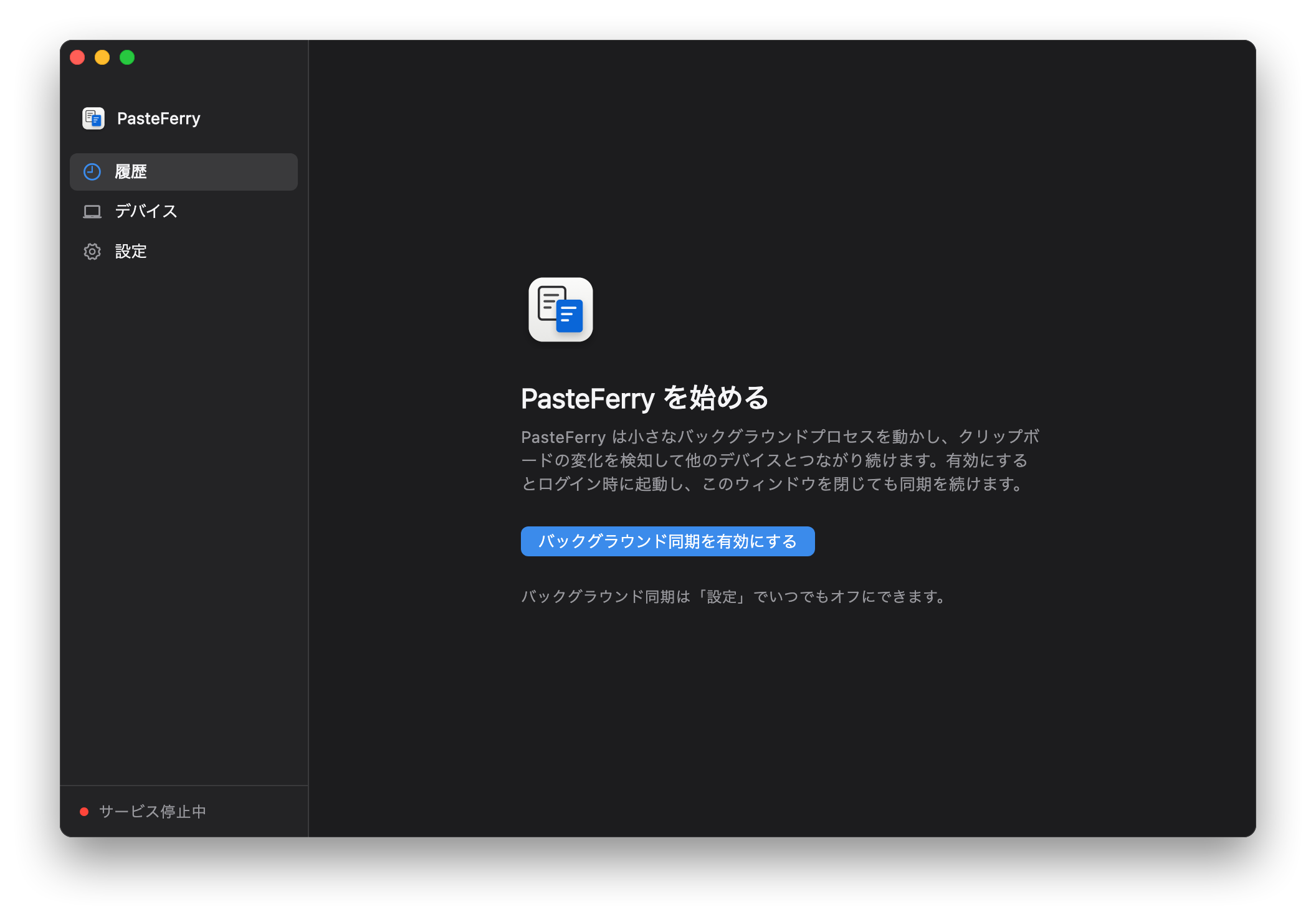This screenshot has width=1316, height=917.
Task: Open the 履歴 history sidebar item
Action: pyautogui.click(x=183, y=172)
